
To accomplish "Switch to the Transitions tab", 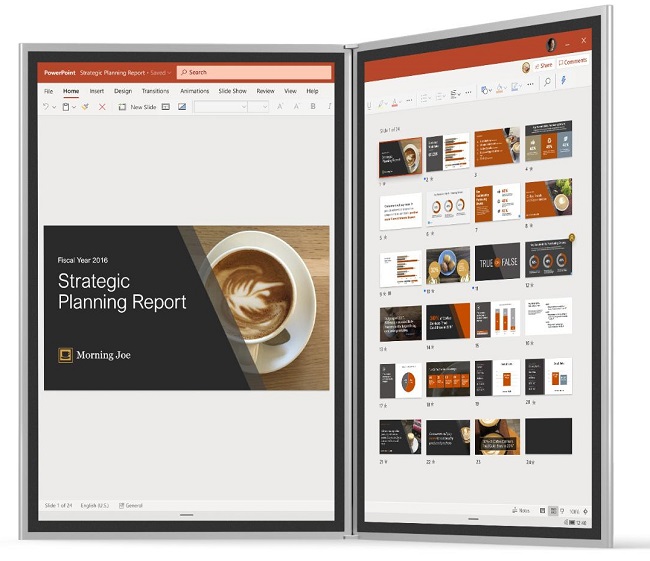I will pyautogui.click(x=155, y=91).
